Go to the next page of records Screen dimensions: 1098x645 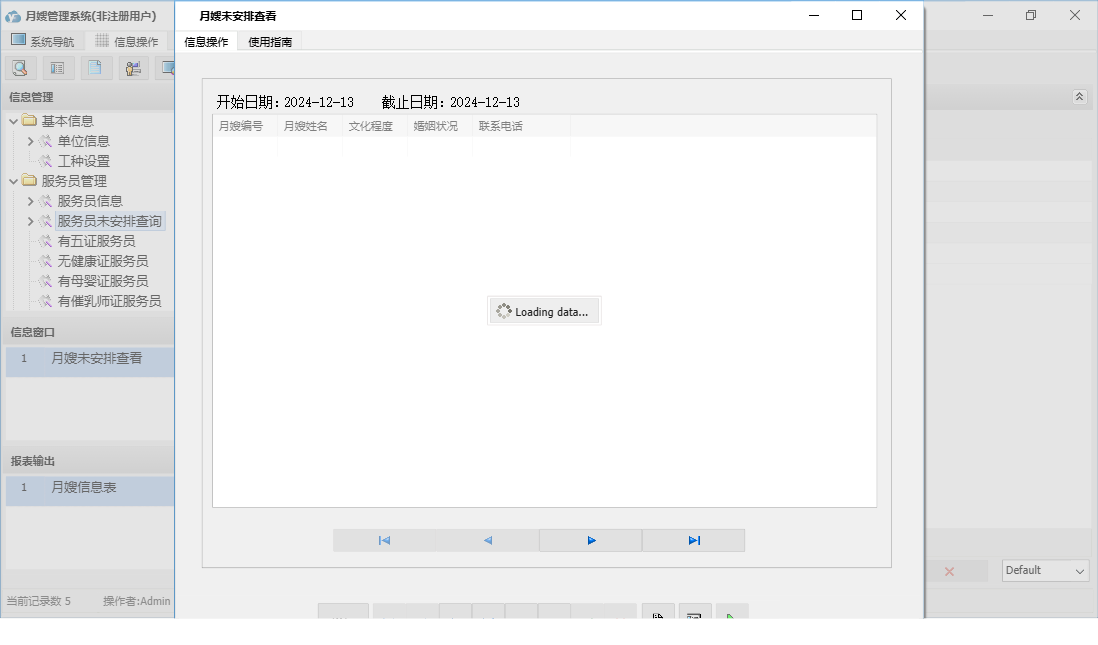click(x=590, y=540)
